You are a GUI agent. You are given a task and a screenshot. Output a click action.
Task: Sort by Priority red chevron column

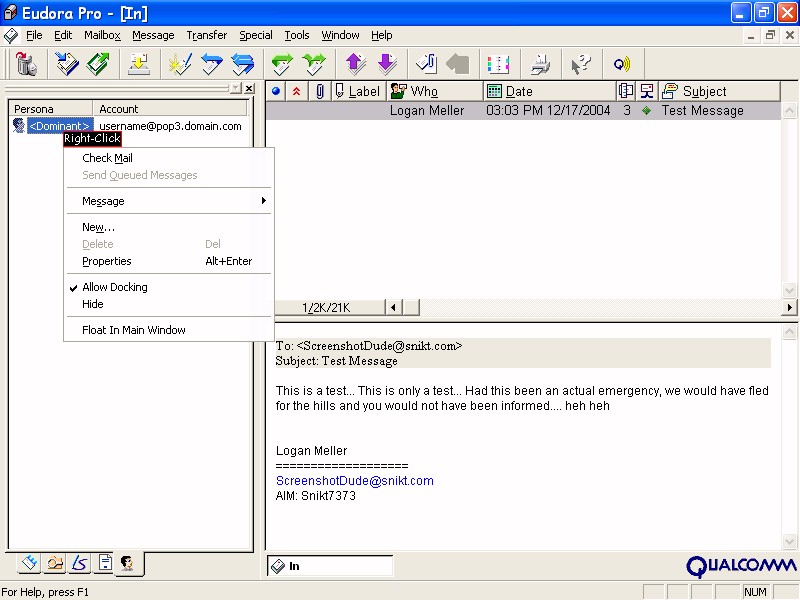[x=296, y=91]
